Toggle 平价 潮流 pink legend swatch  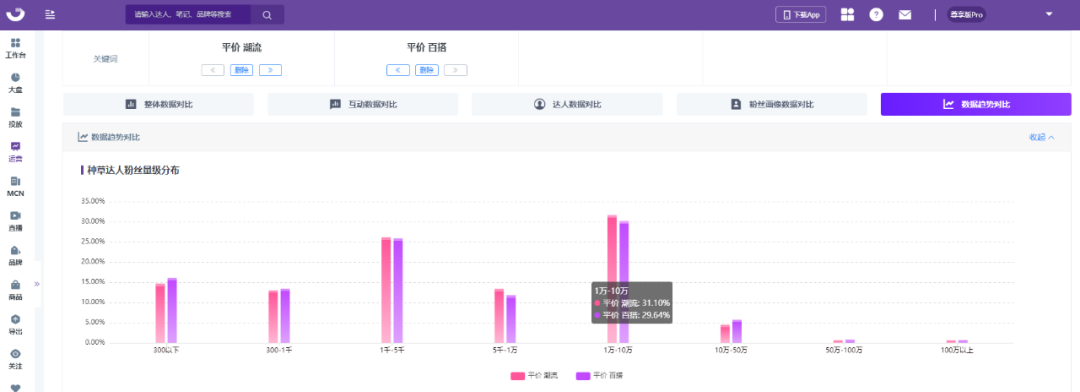[x=517, y=375]
